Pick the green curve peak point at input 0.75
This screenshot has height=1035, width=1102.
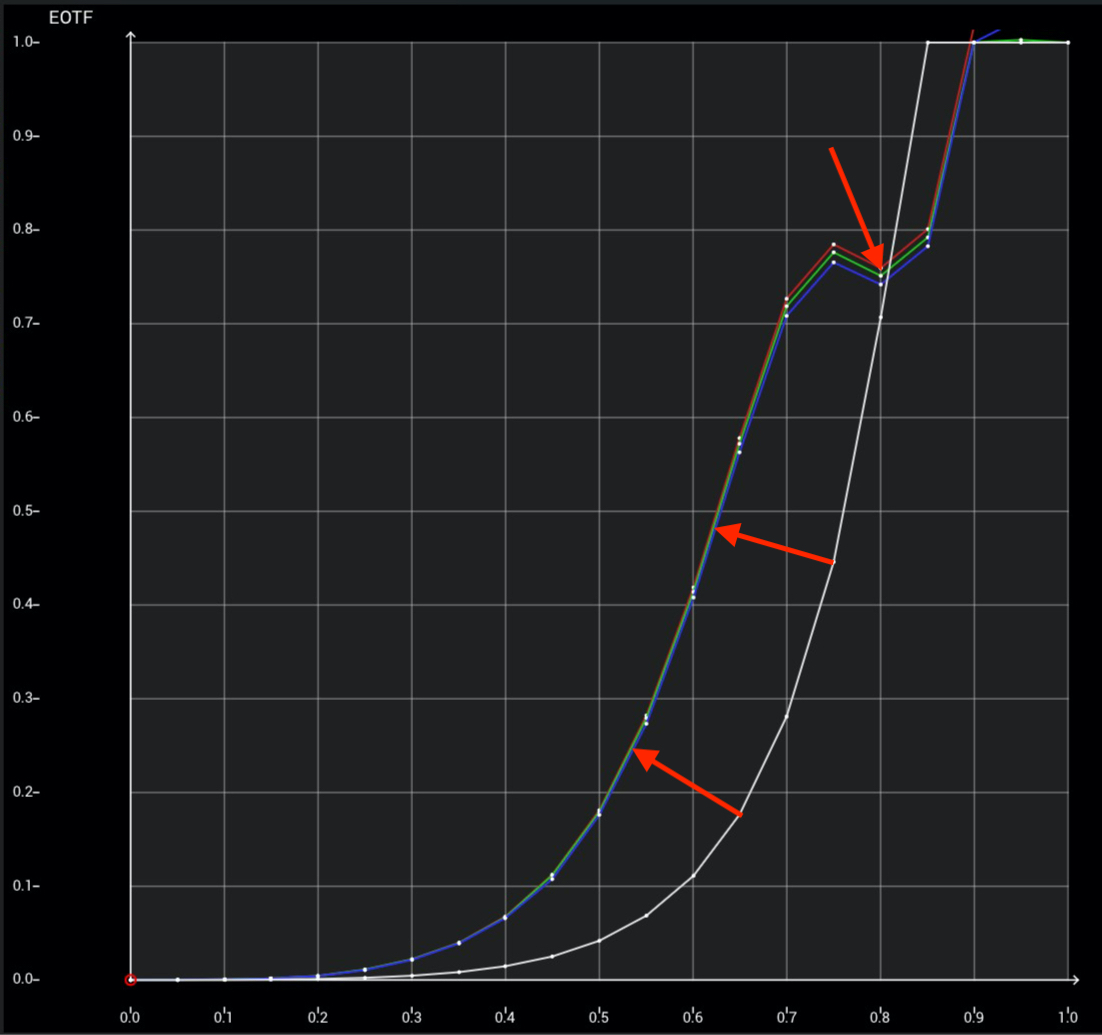click(x=833, y=252)
